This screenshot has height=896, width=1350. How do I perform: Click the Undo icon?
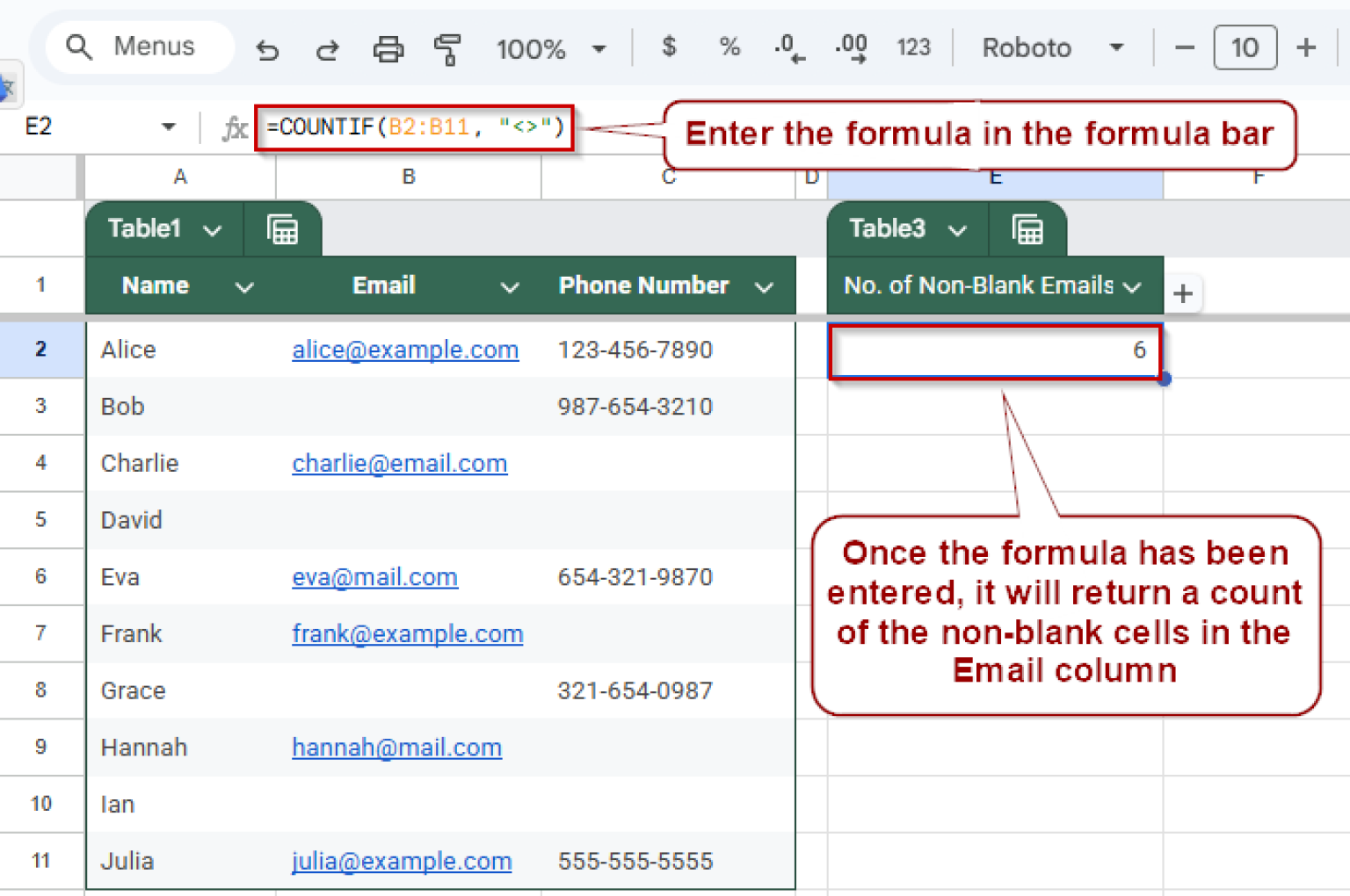tap(268, 48)
